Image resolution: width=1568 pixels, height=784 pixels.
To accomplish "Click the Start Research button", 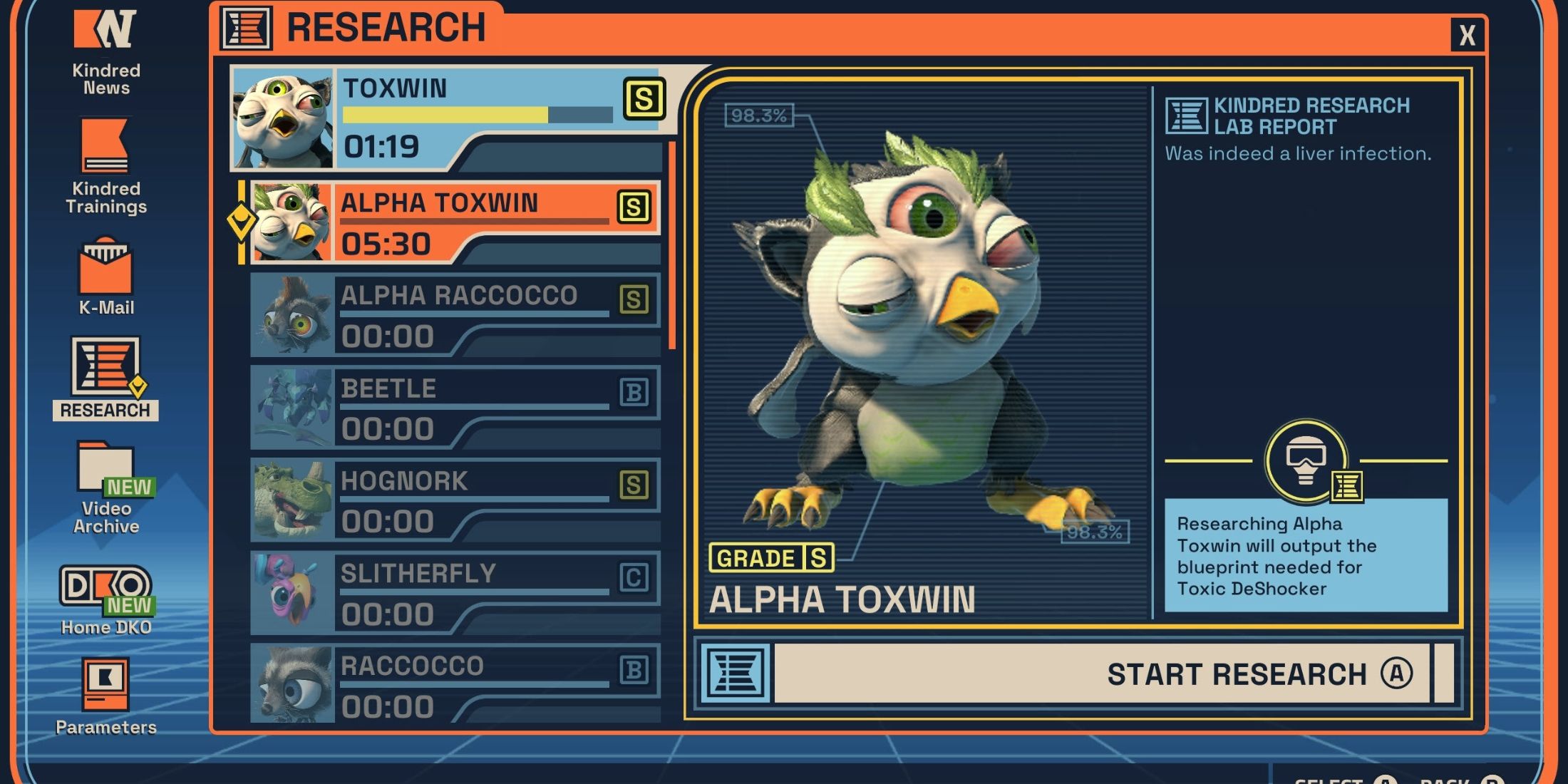I will [1102, 674].
